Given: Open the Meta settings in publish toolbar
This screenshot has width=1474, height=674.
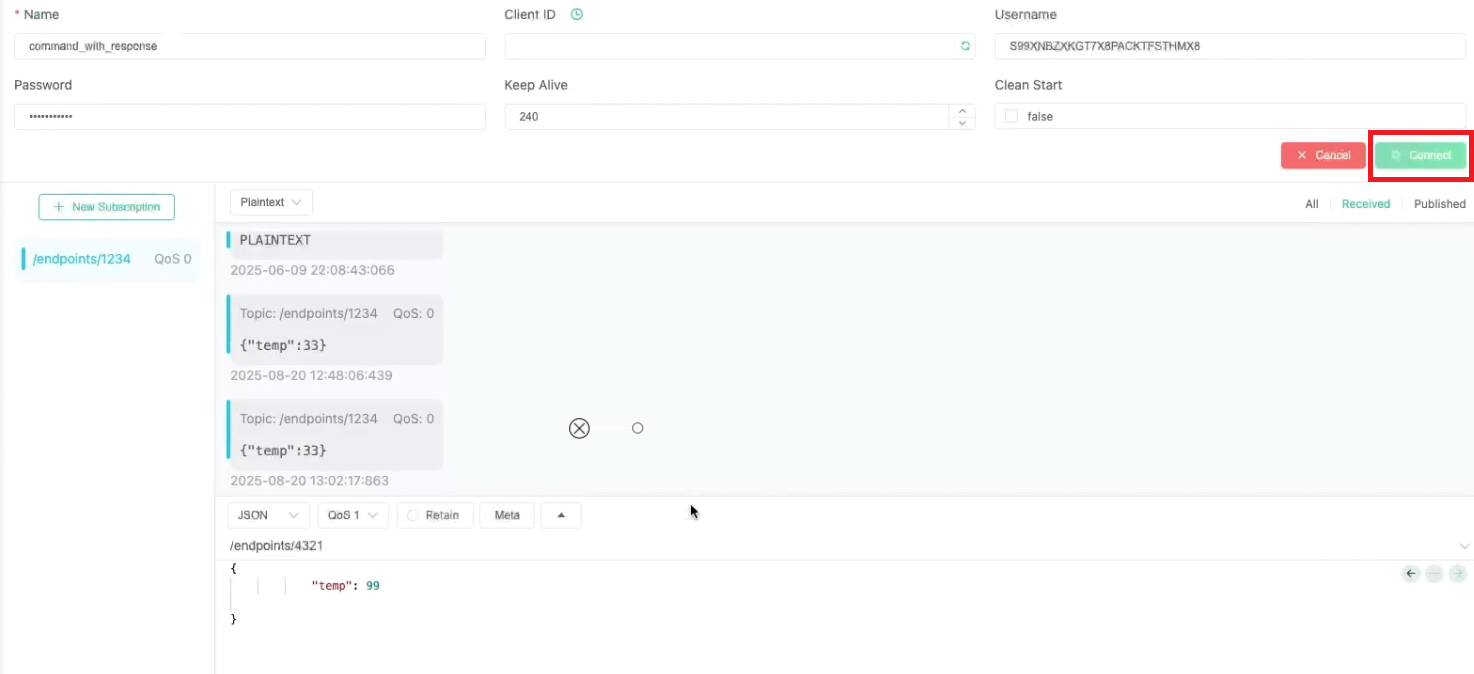Looking at the screenshot, I should 506,514.
